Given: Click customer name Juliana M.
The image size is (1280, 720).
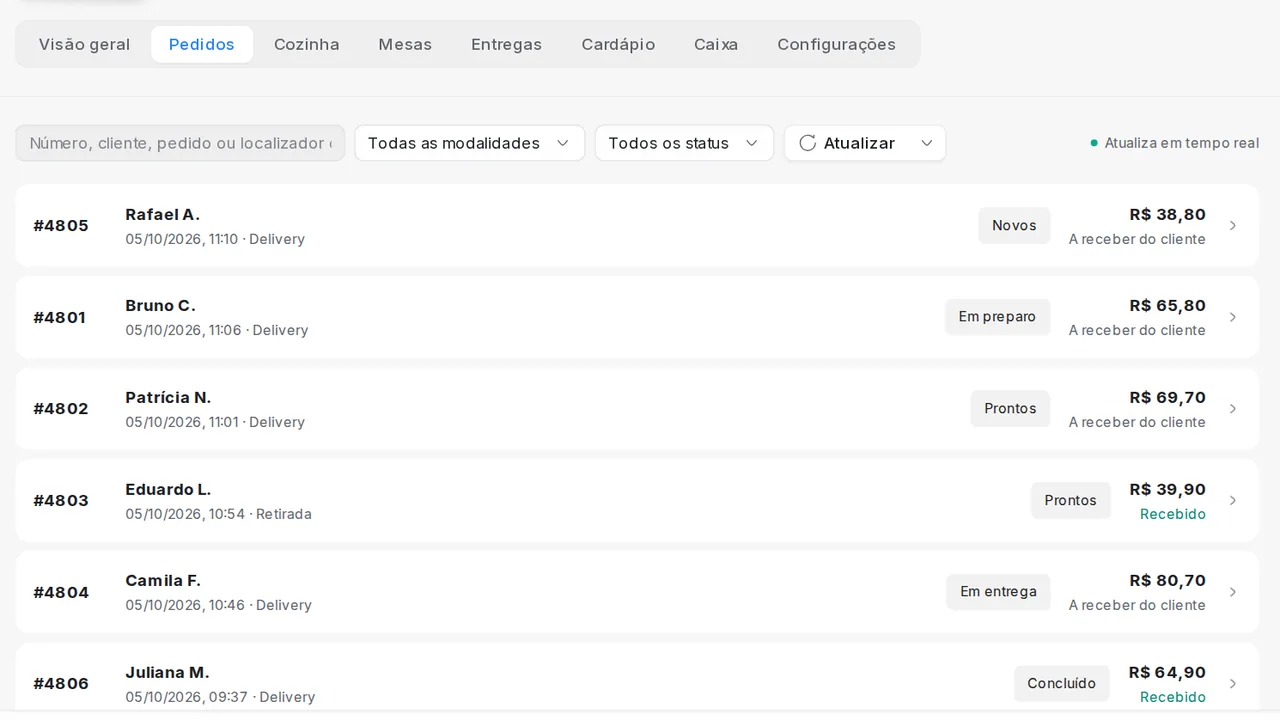Looking at the screenshot, I should (x=167, y=673).
